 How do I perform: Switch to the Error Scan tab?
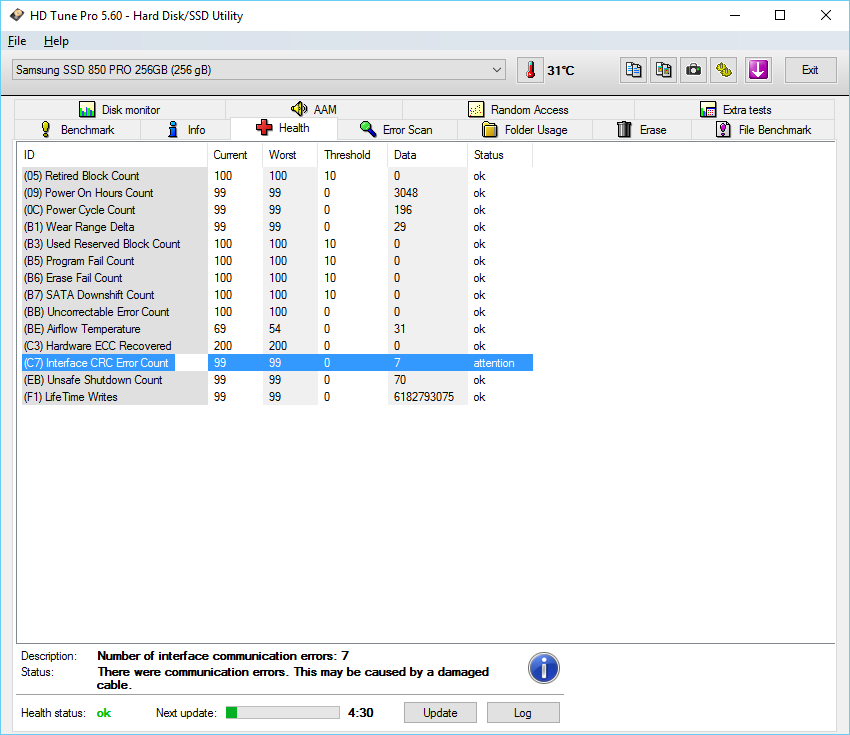click(397, 130)
